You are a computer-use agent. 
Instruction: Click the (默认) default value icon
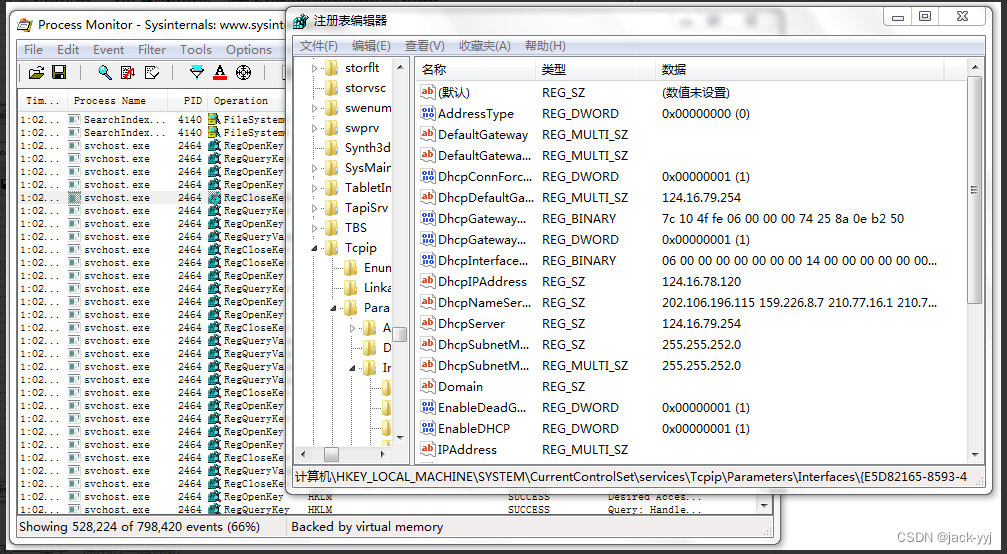[428, 92]
